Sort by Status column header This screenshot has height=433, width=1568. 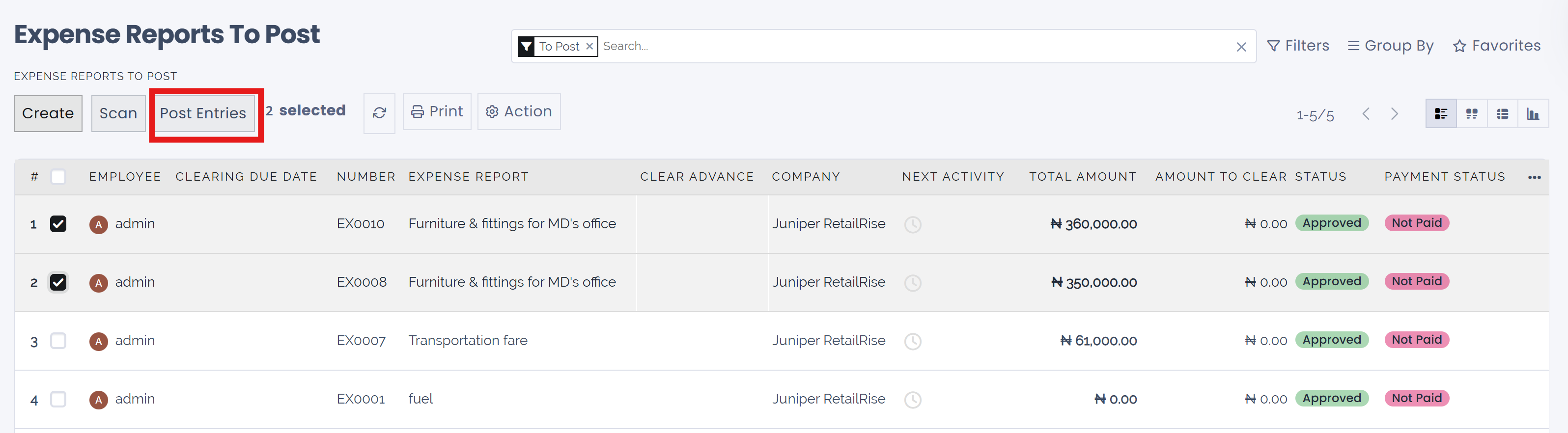coord(1320,176)
